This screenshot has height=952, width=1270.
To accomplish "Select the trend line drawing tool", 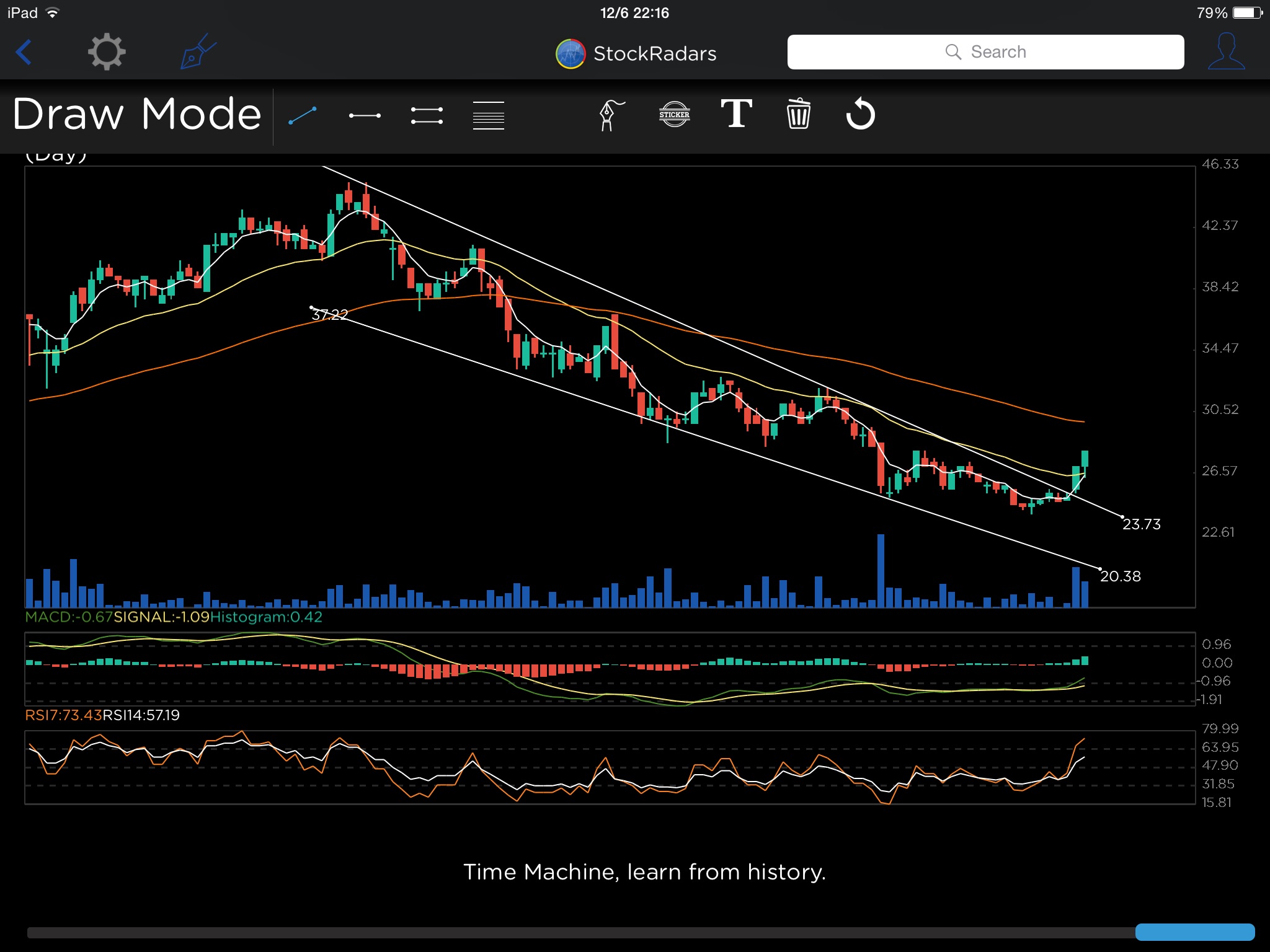I will tap(303, 115).
